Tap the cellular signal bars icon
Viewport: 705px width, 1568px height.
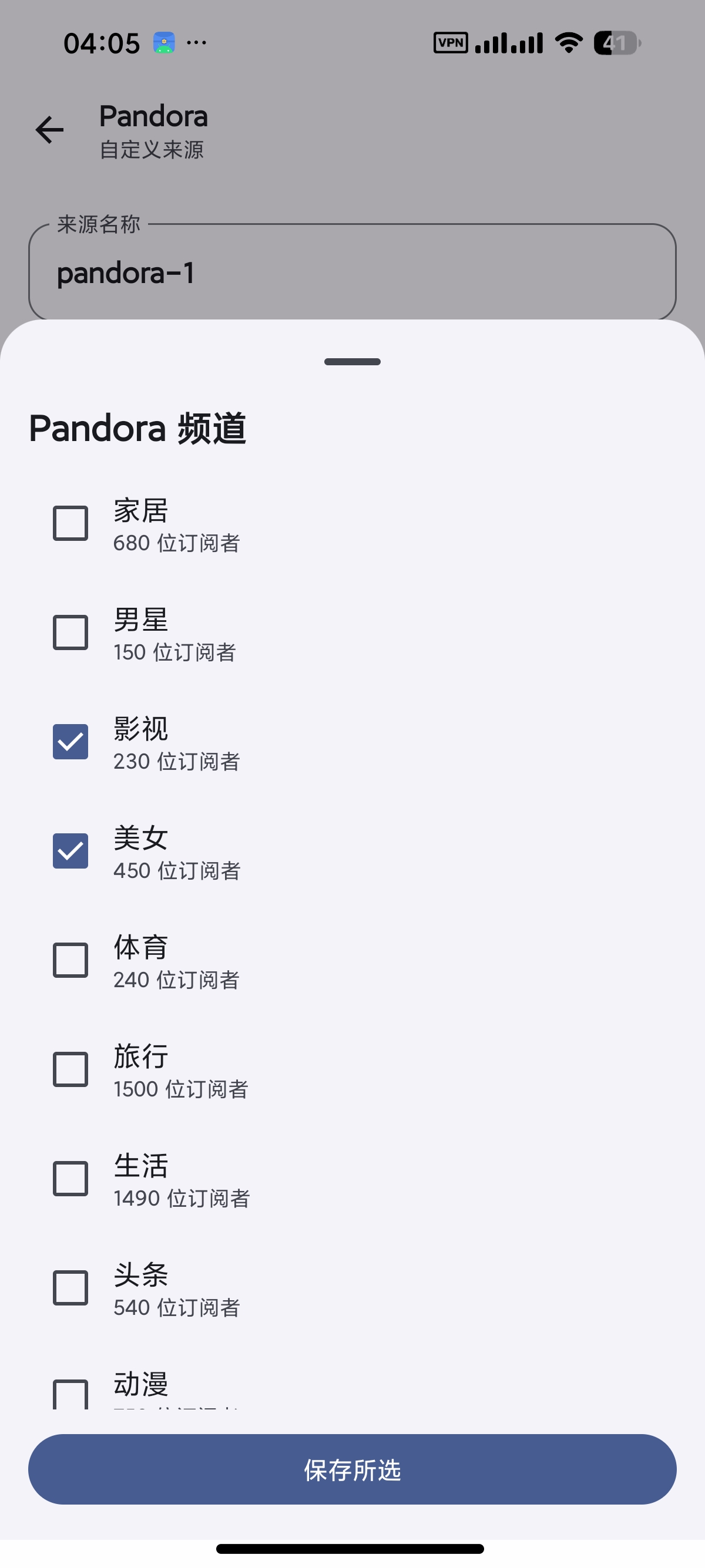click(x=509, y=43)
